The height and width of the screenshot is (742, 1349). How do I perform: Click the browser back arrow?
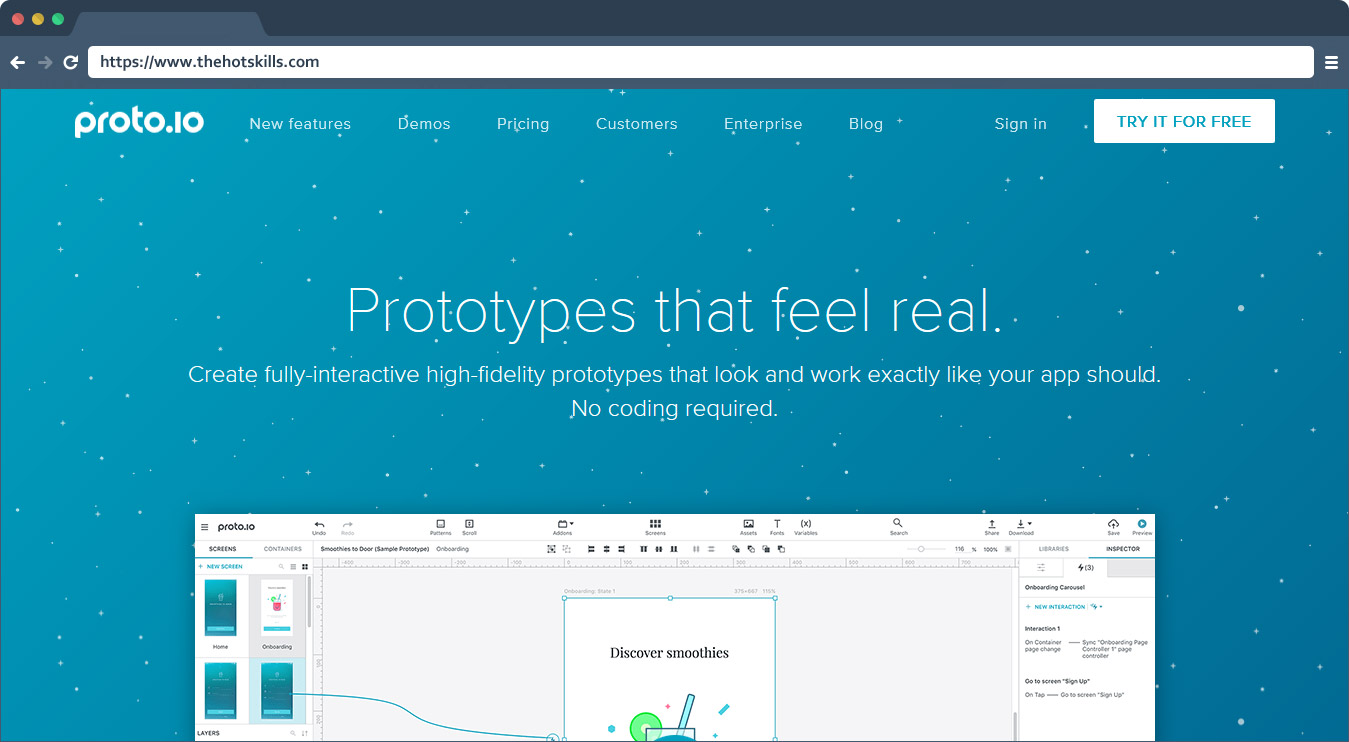click(x=17, y=62)
